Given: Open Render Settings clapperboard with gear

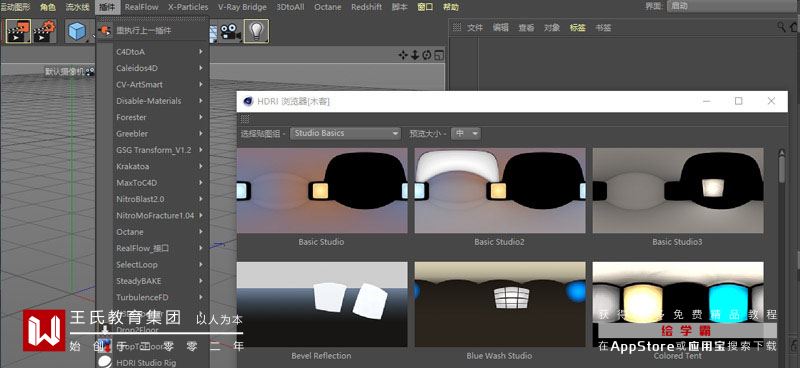Looking at the screenshot, I should [x=45, y=32].
